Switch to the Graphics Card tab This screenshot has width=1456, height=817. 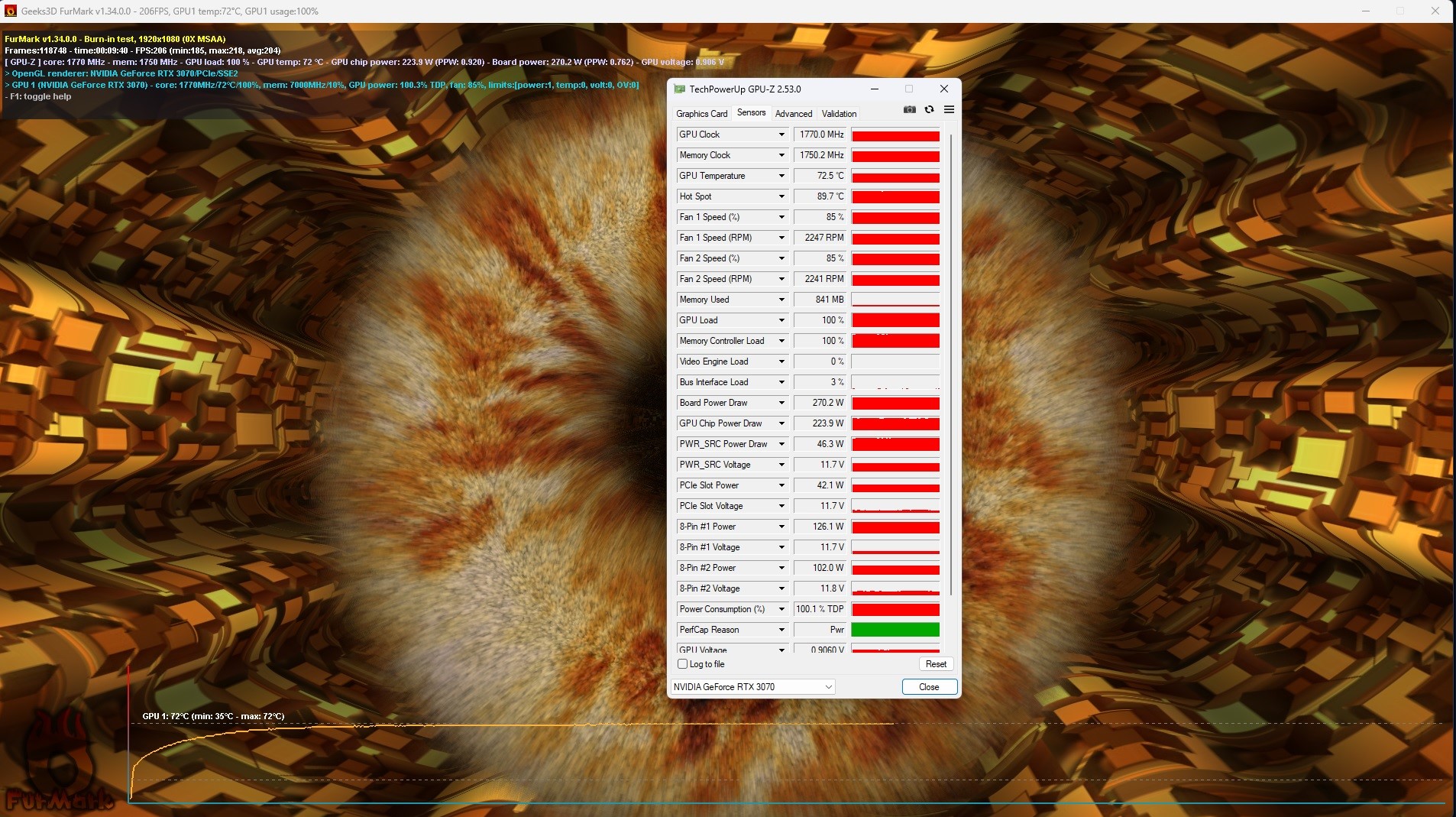[x=701, y=114]
